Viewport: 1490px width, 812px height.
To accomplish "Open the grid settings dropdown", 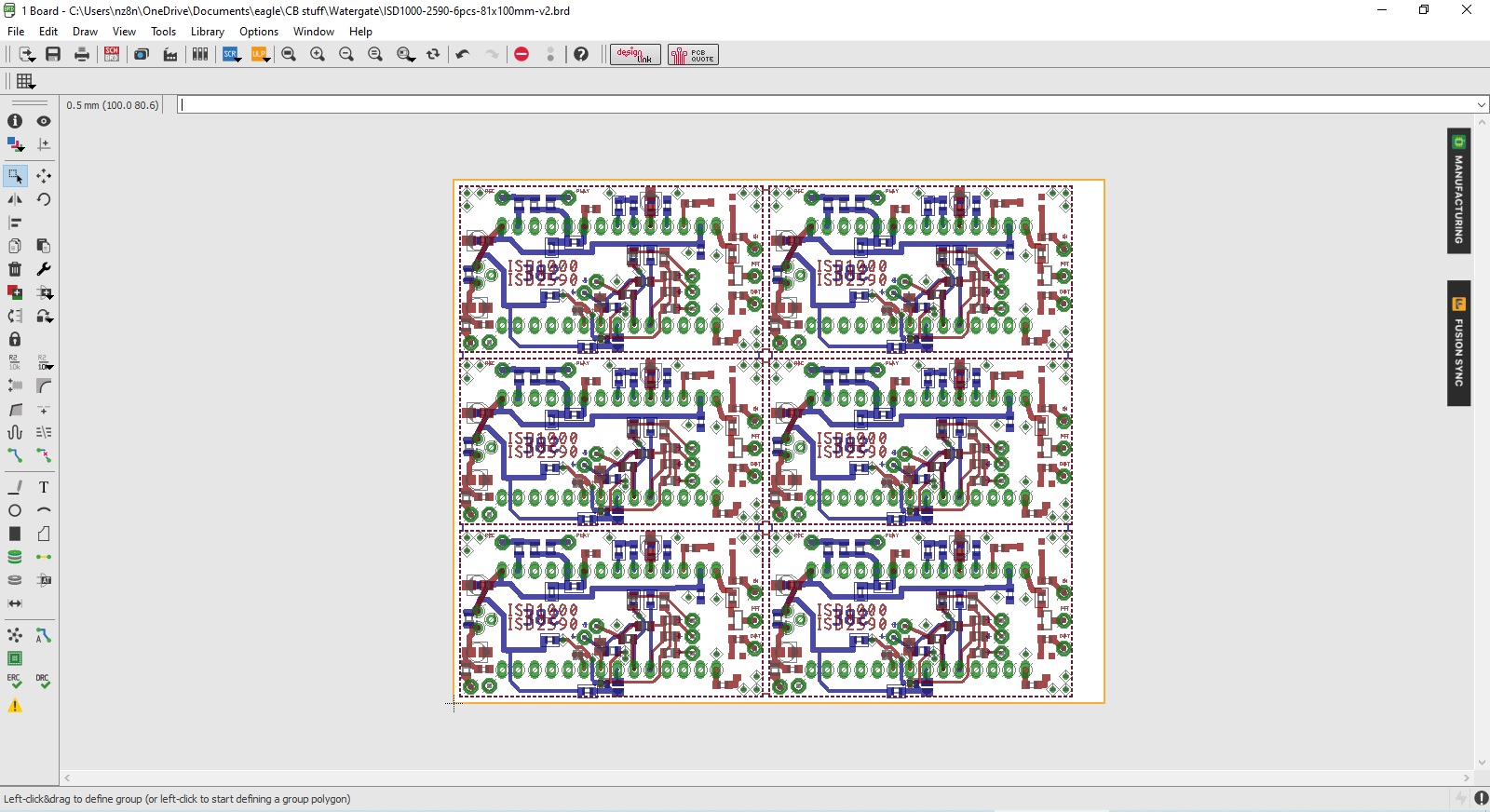I will tap(26, 82).
